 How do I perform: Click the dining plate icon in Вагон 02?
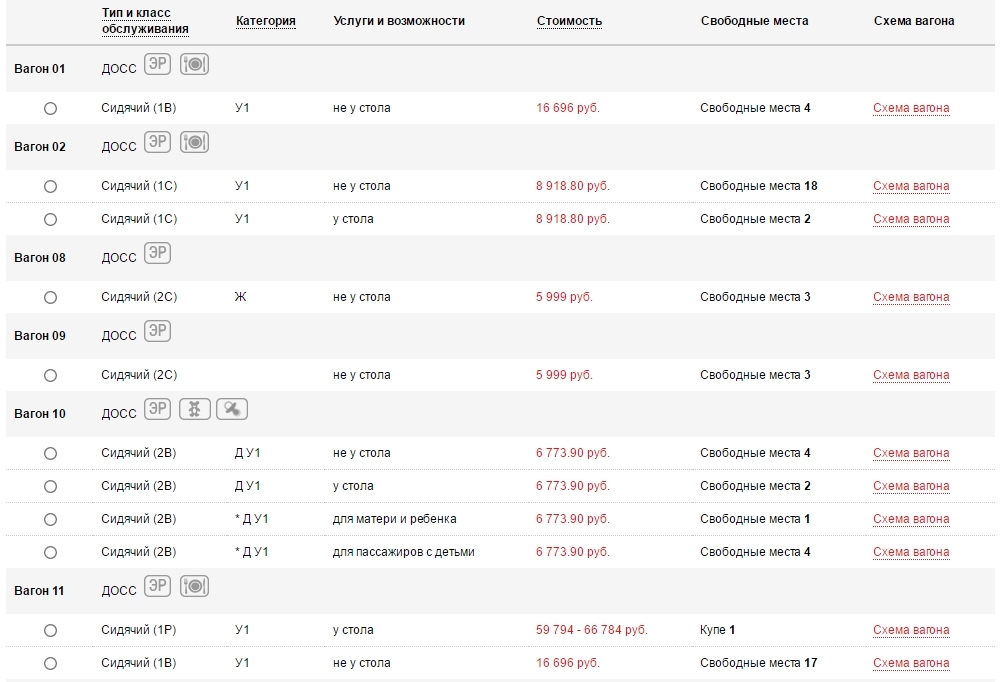[x=194, y=142]
